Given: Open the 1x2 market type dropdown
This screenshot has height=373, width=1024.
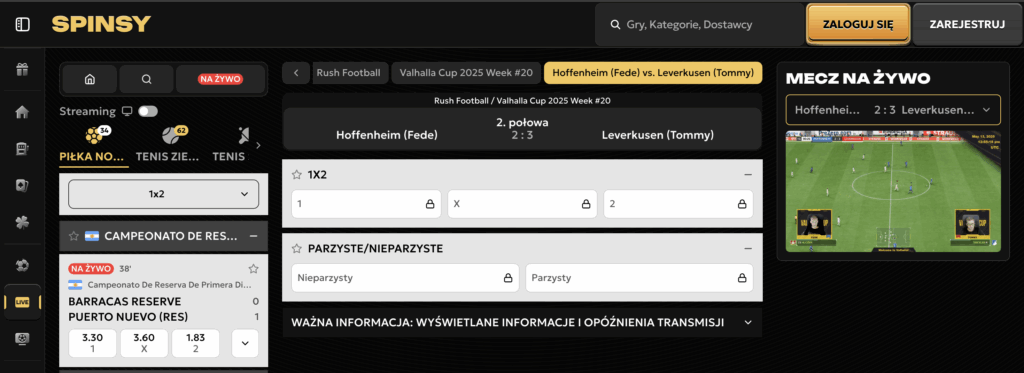Looking at the screenshot, I should coord(163,194).
